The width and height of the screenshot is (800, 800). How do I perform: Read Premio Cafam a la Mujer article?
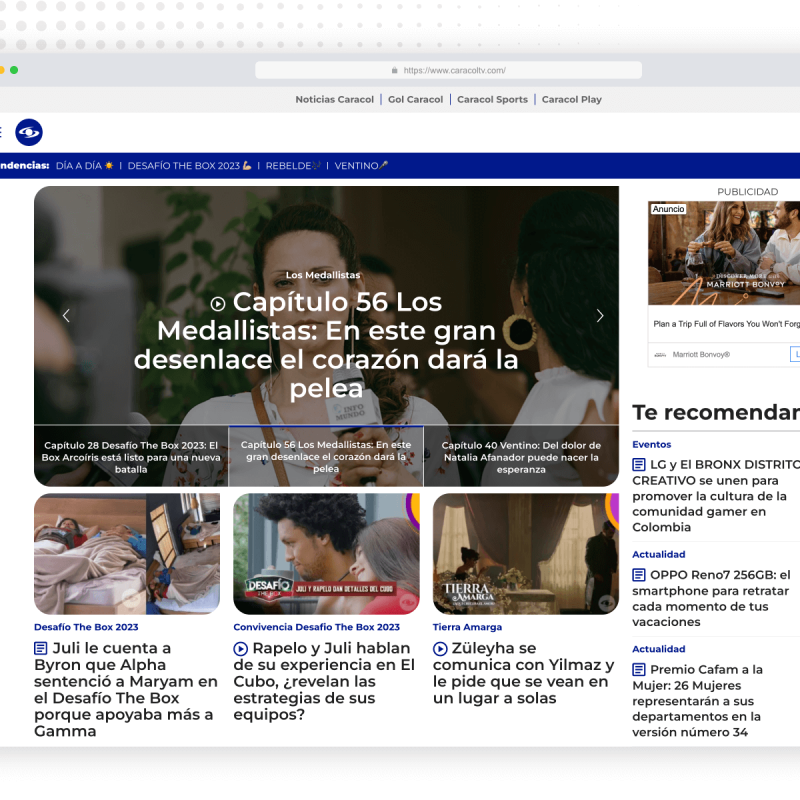point(697,701)
